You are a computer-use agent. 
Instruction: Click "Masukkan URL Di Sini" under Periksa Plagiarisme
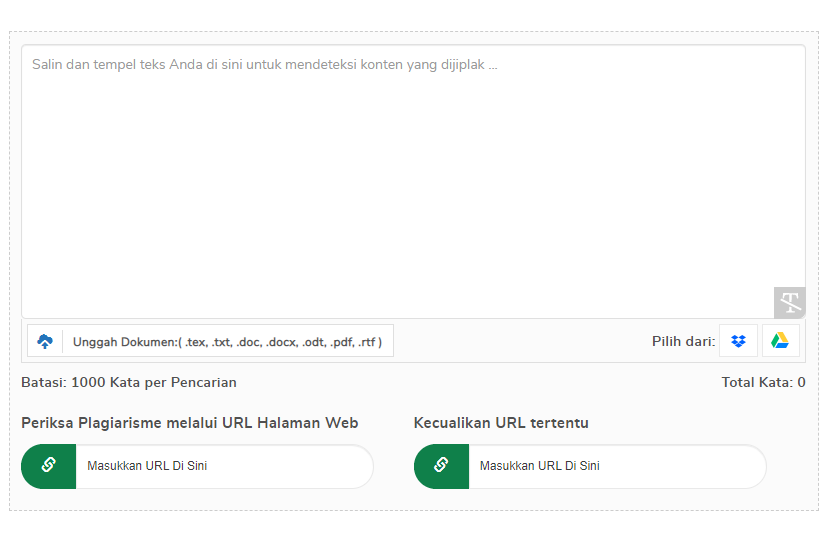pos(147,466)
